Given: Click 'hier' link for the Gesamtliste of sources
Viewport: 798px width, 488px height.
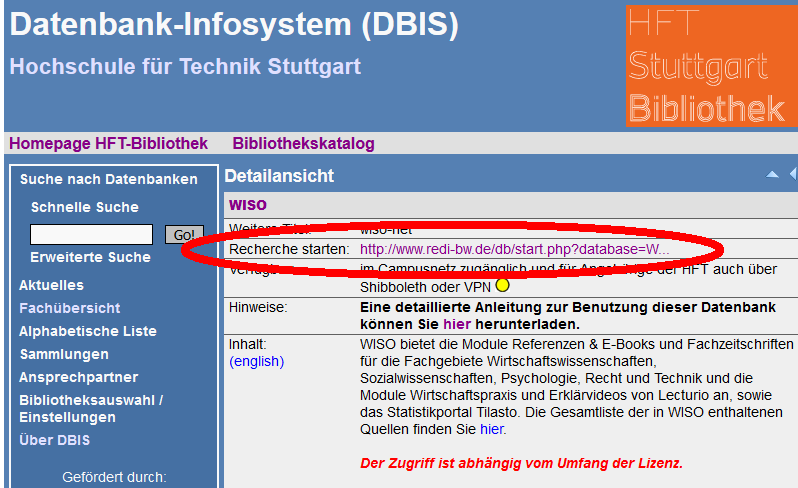Looking at the screenshot, I should 492,429.
